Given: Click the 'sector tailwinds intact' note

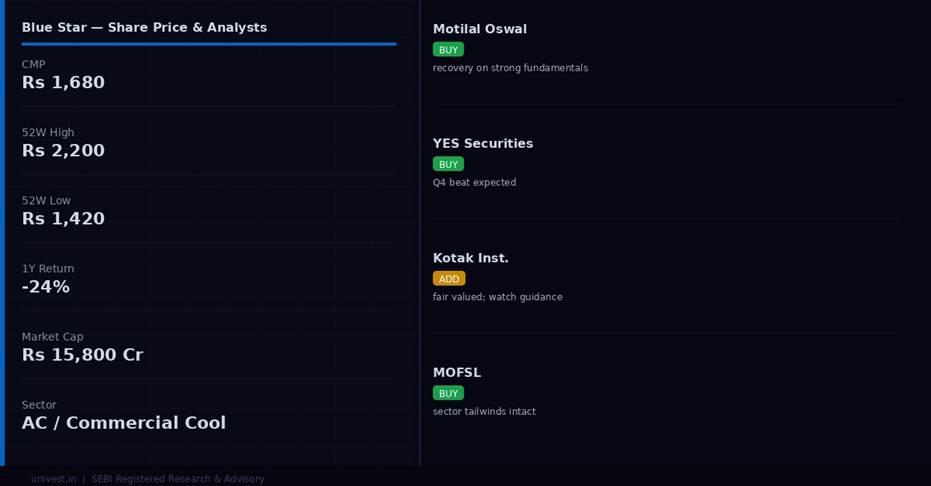Looking at the screenshot, I should point(484,411).
